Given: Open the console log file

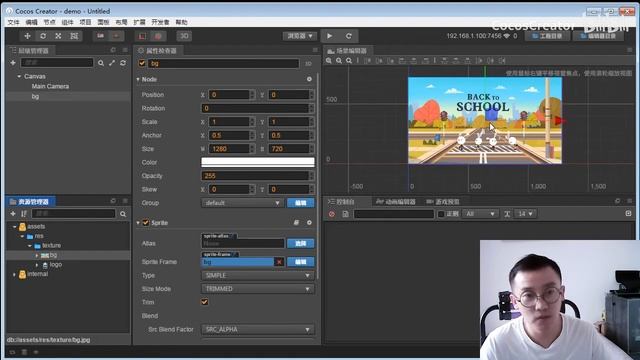Looking at the screenshot, I should (x=345, y=214).
